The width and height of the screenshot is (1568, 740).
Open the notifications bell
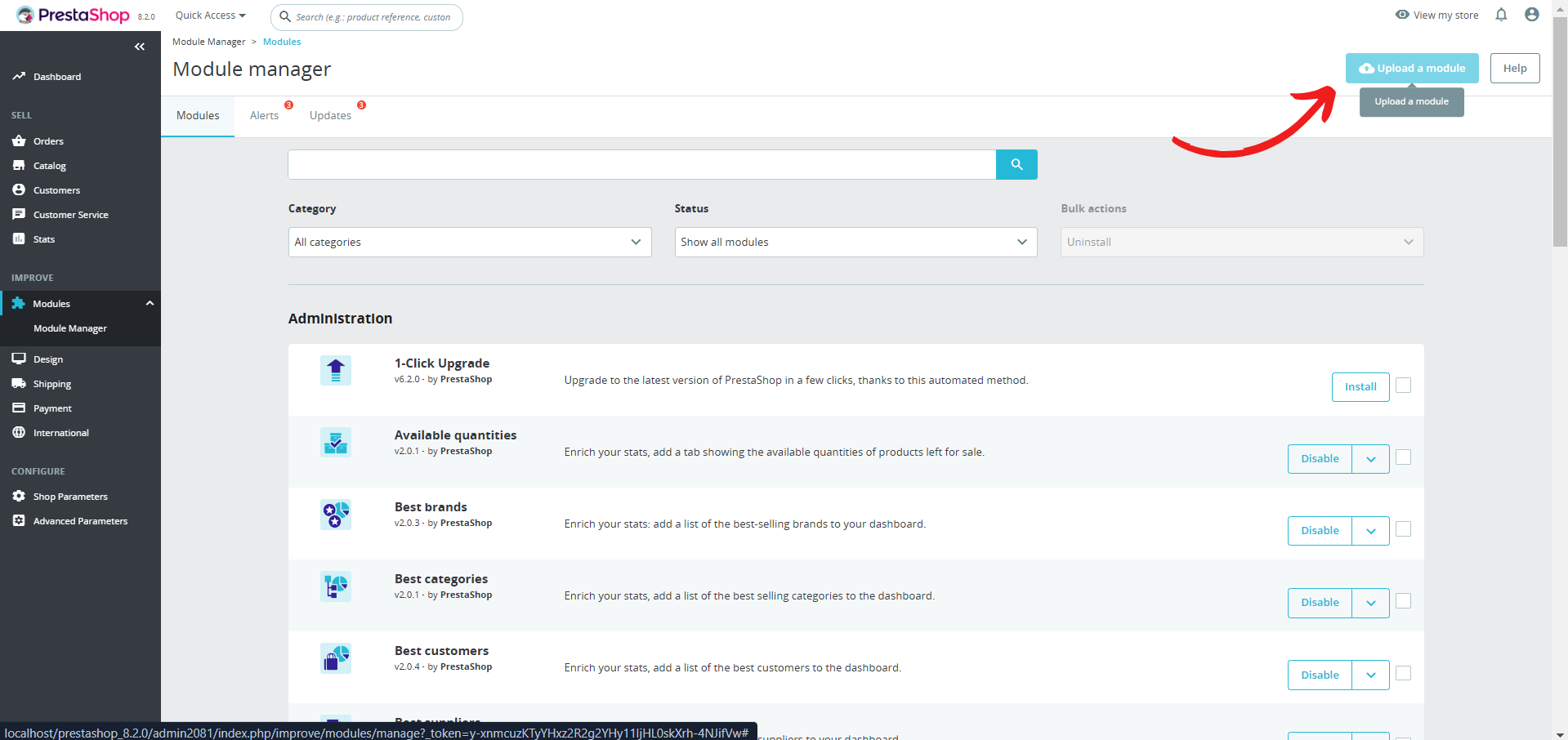(1502, 15)
